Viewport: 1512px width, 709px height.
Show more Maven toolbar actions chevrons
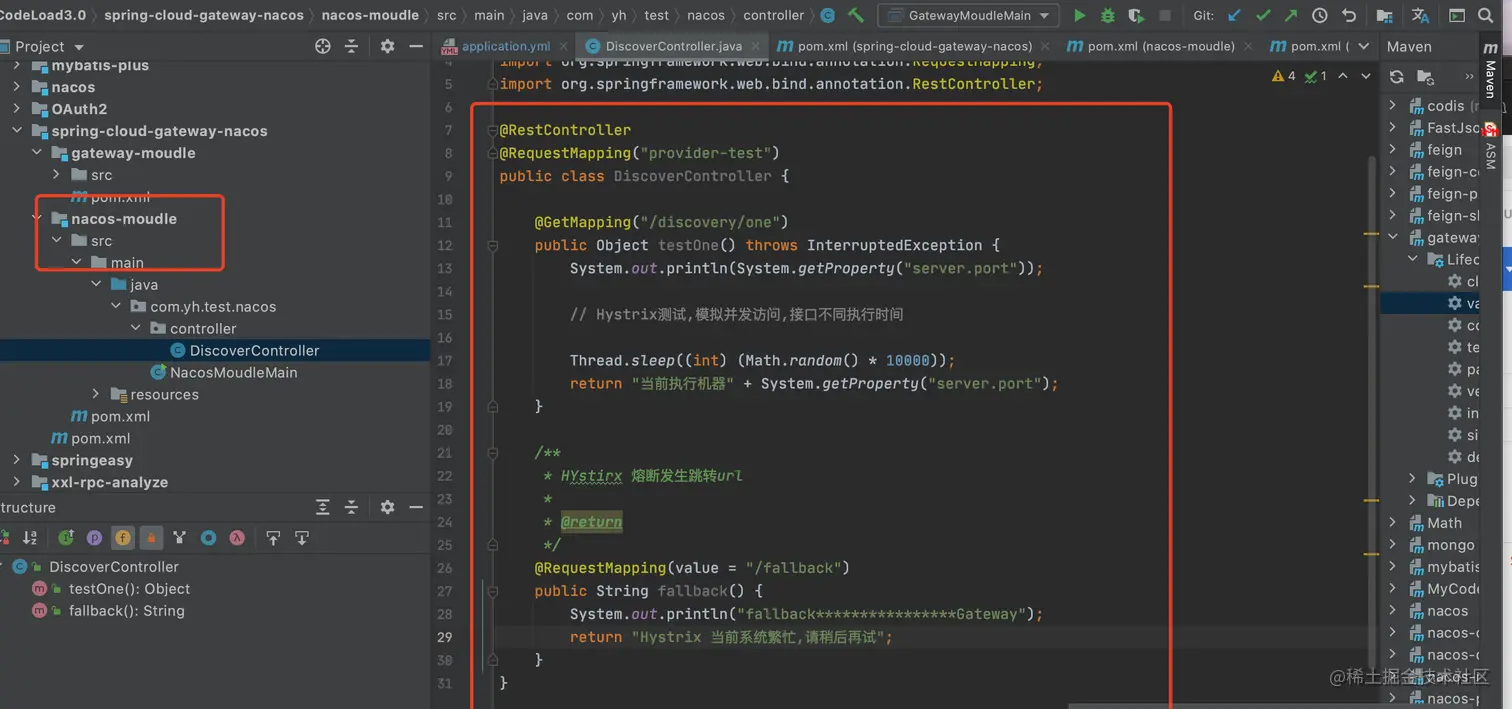coord(1469,76)
